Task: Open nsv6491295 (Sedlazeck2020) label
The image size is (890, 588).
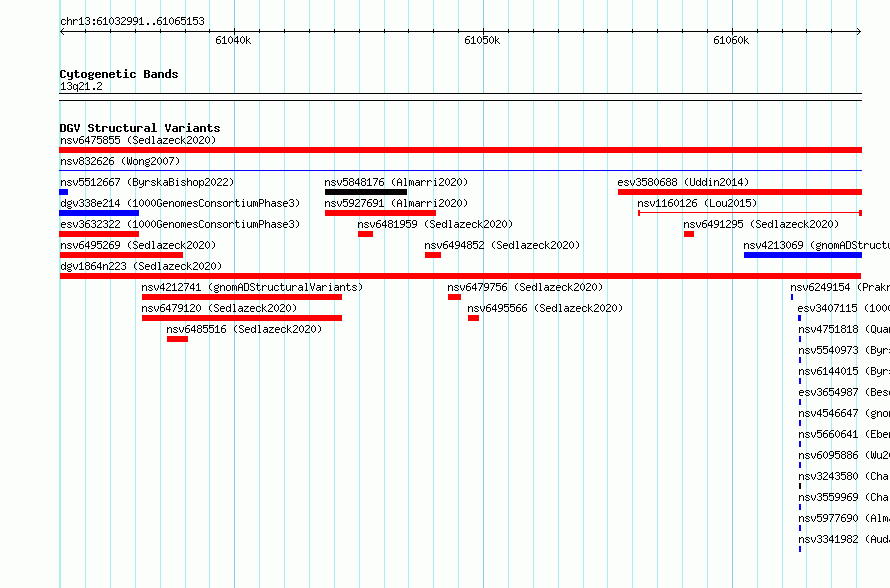Action: [761, 224]
